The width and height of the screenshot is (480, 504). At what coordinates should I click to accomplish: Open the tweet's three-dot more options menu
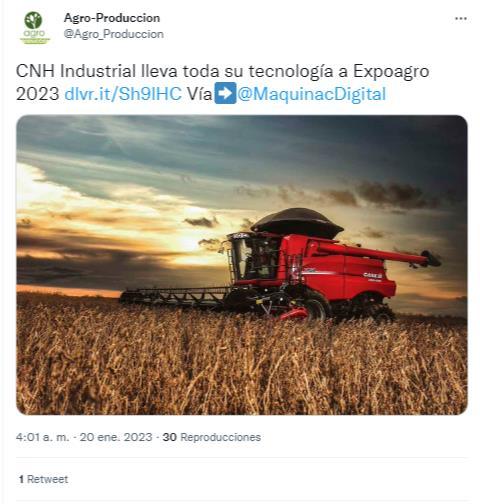click(461, 19)
